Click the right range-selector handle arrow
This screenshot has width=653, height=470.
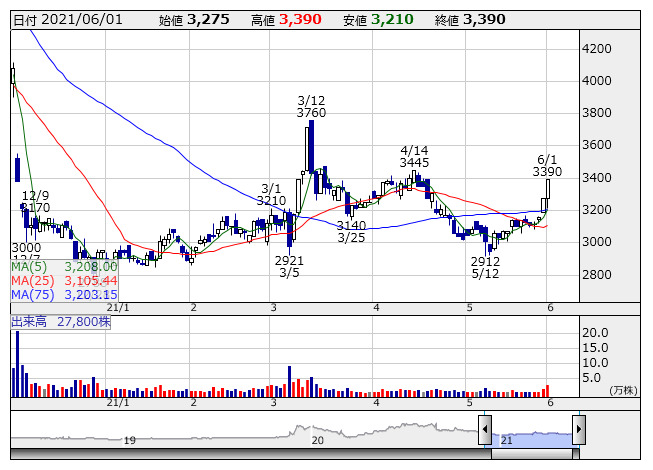tap(579, 430)
